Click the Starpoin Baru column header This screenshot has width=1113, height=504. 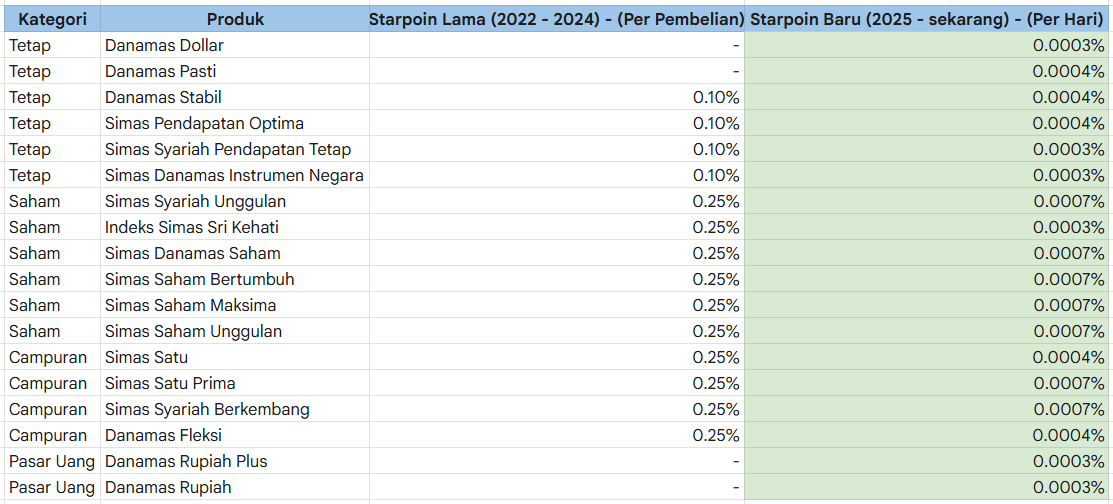point(928,19)
